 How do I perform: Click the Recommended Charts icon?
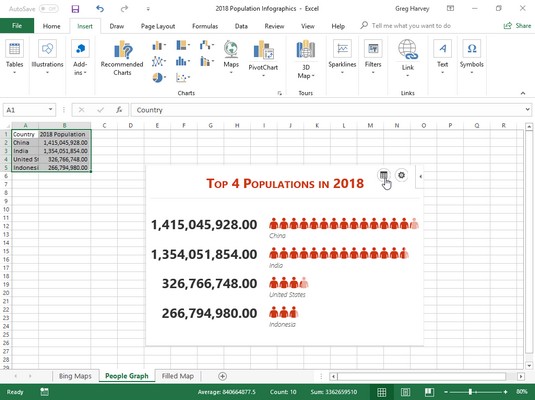coord(122,49)
